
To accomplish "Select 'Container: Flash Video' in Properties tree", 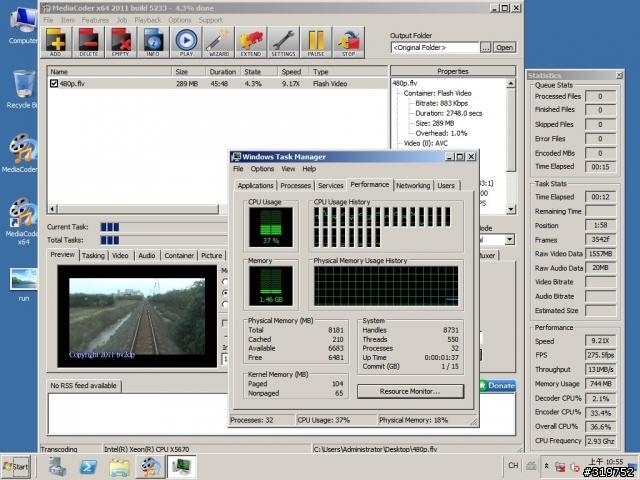I will click(438, 93).
